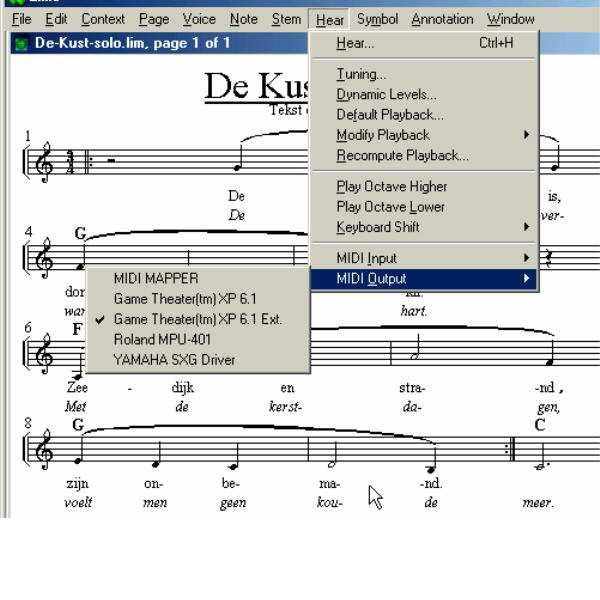Click the lyric syllable 'be-'
This screenshot has height=600, width=600.
click(x=230, y=484)
